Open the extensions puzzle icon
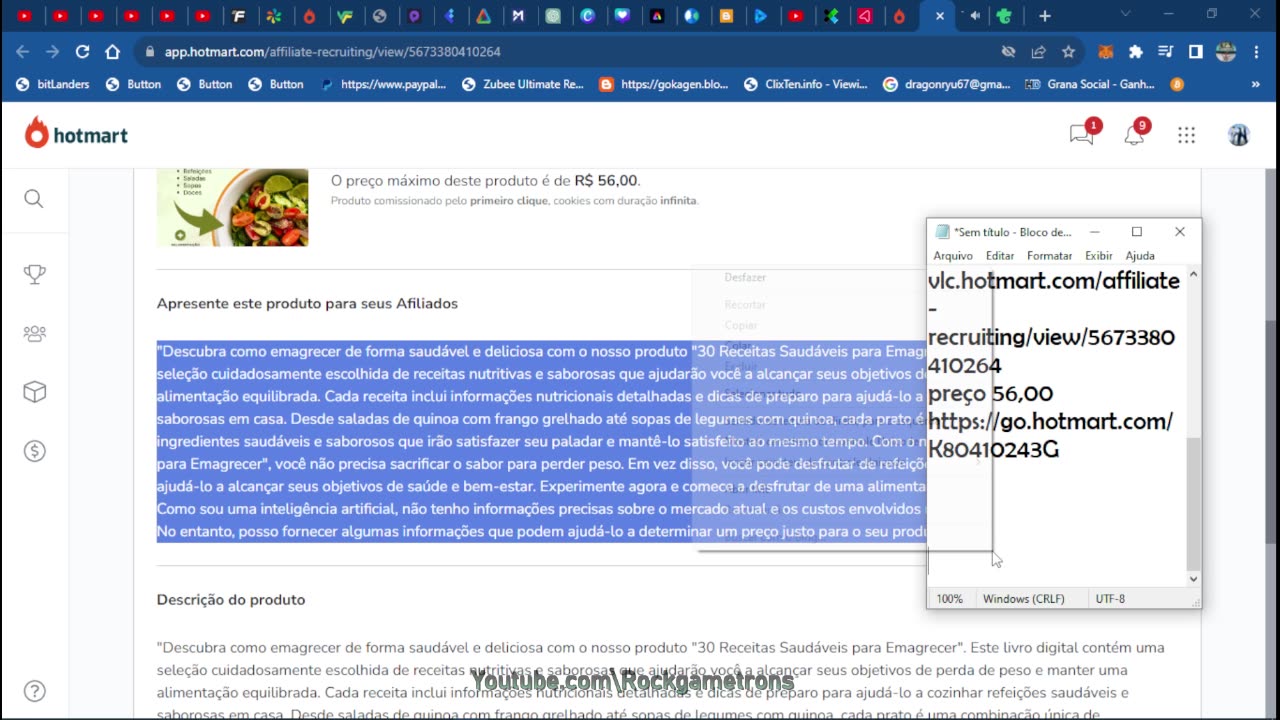 1136,51
